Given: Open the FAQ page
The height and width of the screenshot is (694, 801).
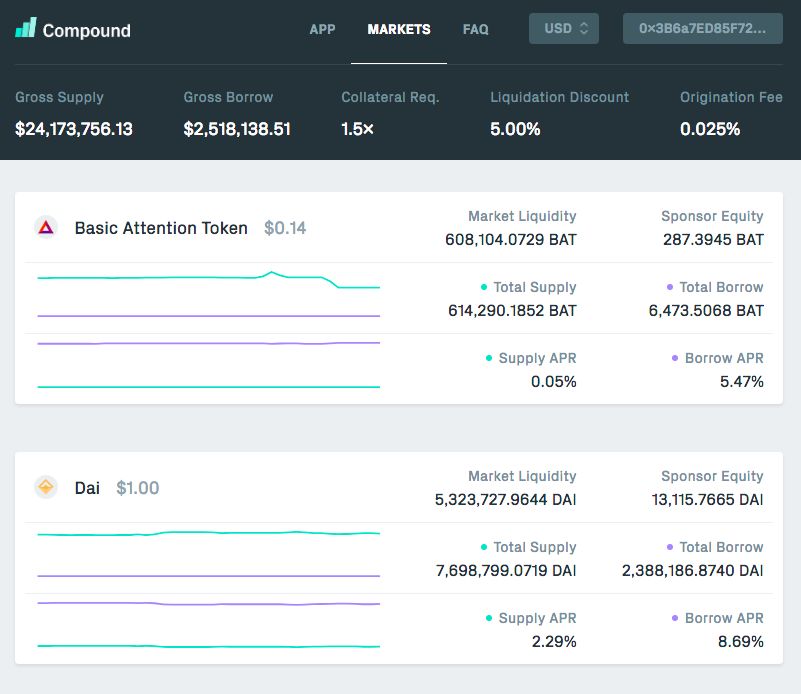Looking at the screenshot, I should [476, 29].
